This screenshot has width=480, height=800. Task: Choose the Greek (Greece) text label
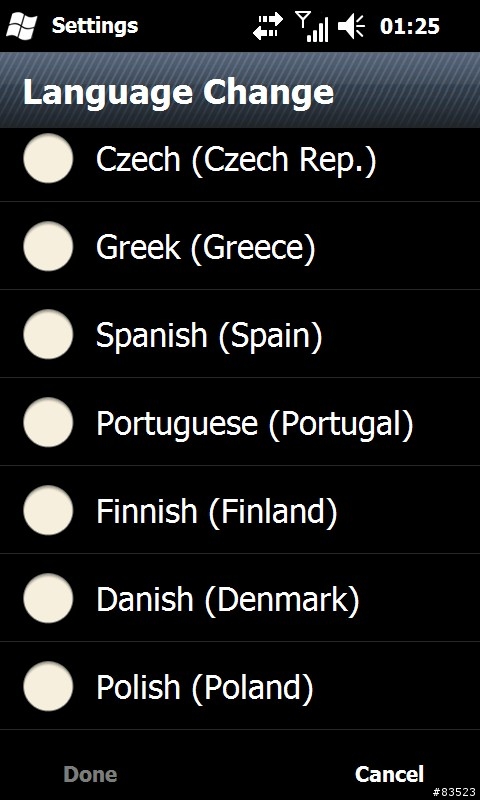click(x=206, y=248)
